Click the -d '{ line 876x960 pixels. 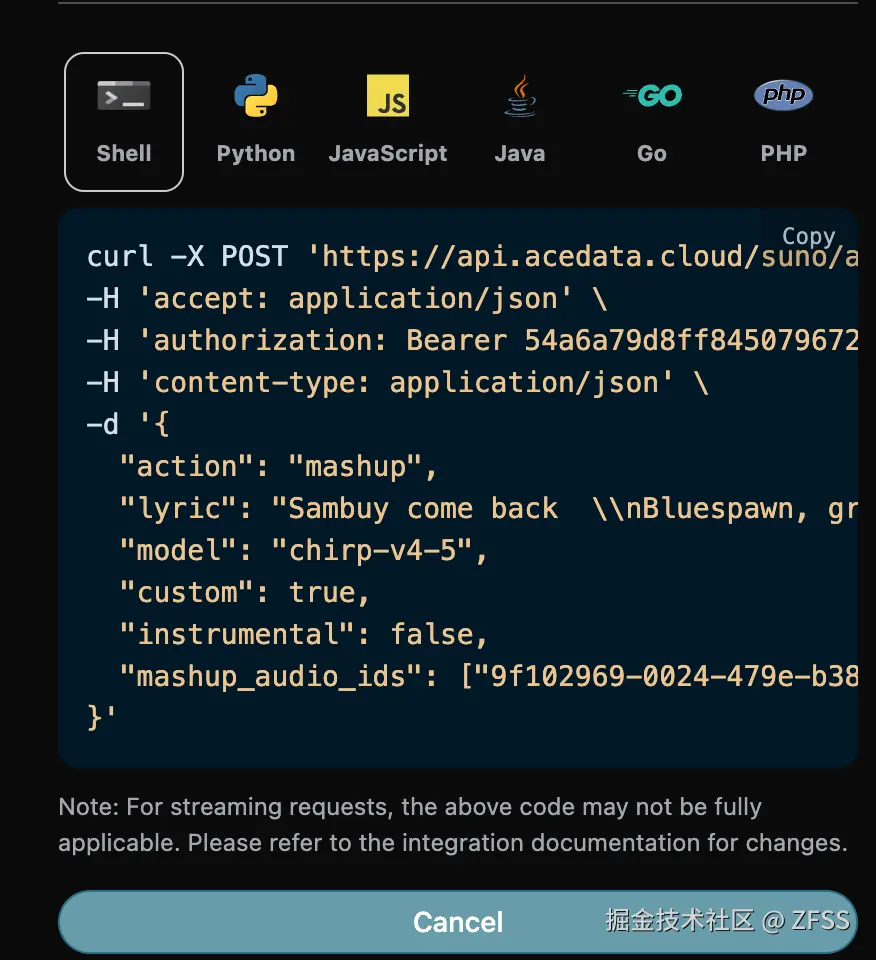[128, 424]
